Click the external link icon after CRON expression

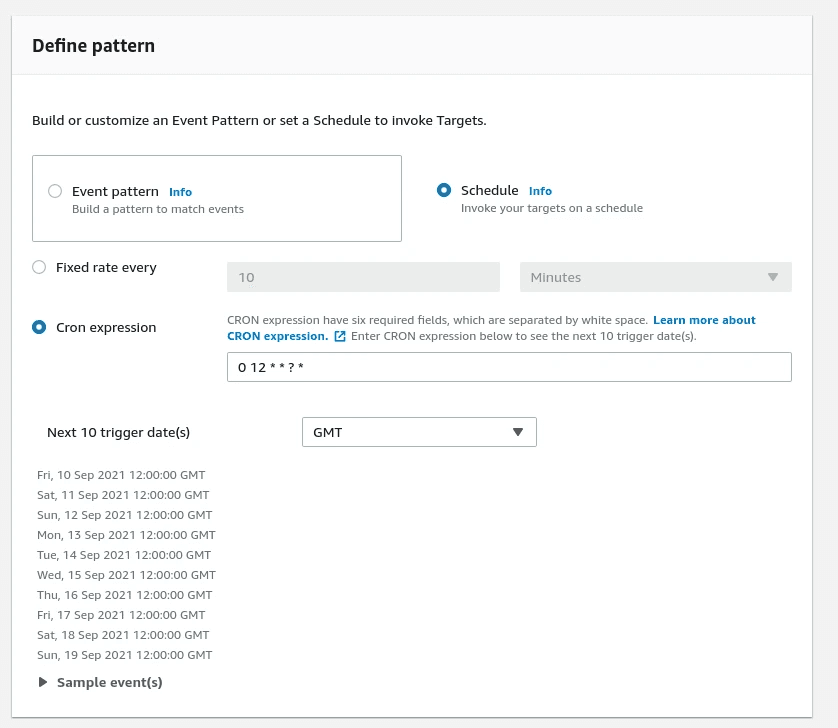340,336
